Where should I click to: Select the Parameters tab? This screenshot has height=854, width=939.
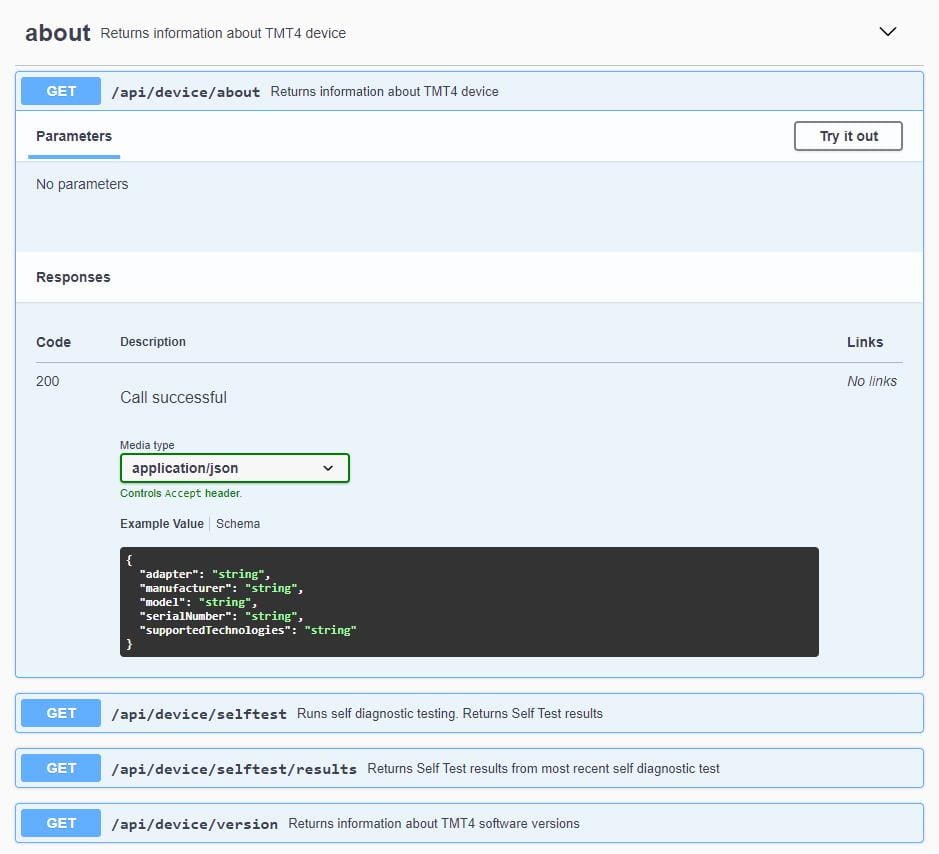(74, 136)
